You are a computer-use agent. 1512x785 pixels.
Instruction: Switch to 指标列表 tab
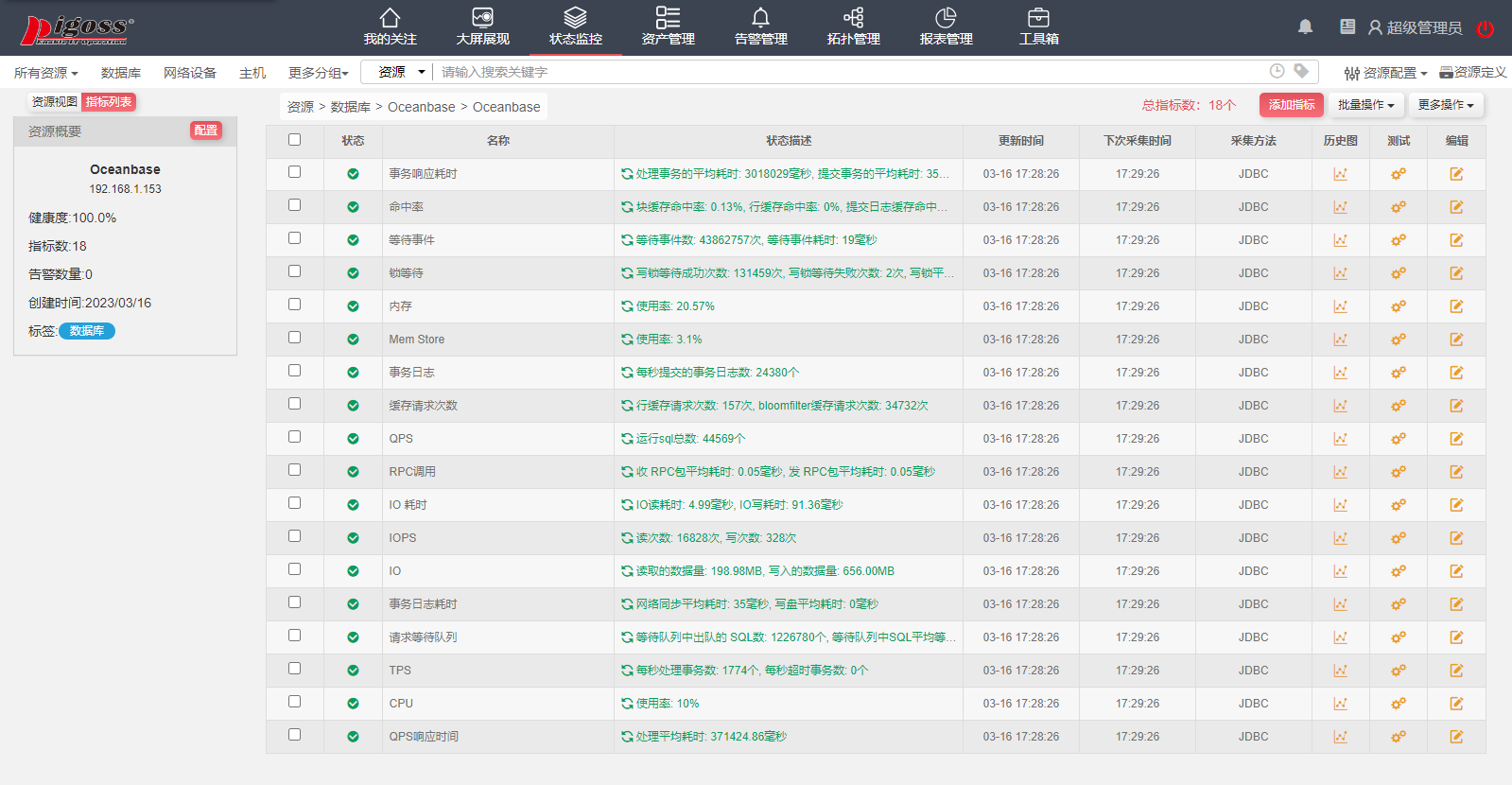click(109, 102)
